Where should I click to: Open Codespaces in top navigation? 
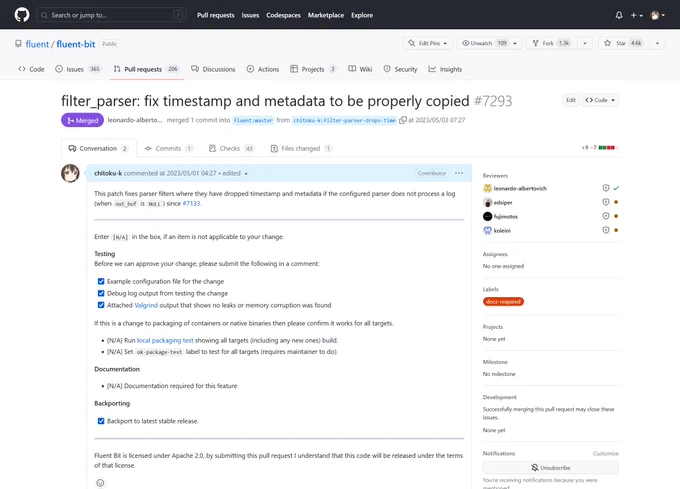283,15
